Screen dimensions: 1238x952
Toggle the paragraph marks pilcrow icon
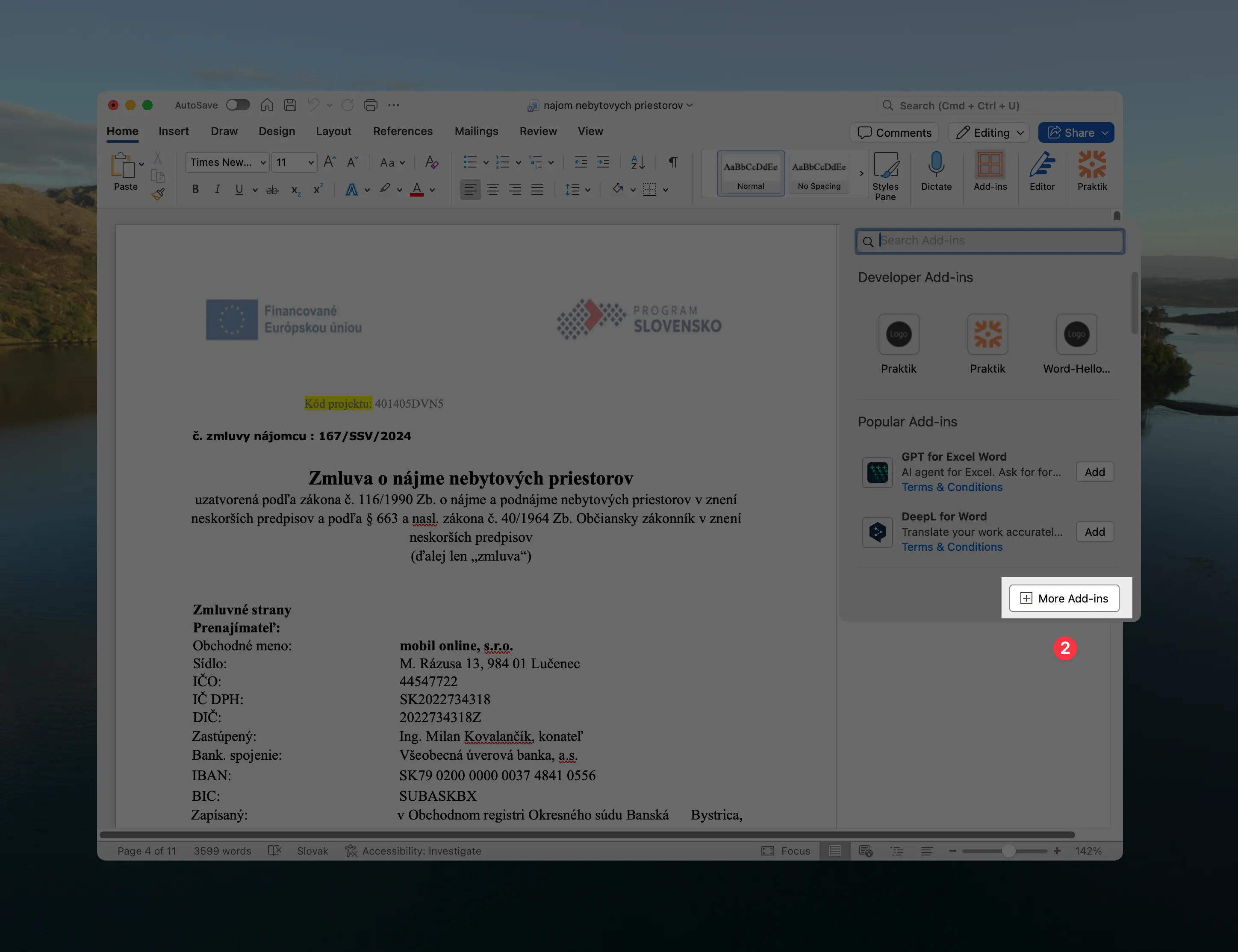673,162
